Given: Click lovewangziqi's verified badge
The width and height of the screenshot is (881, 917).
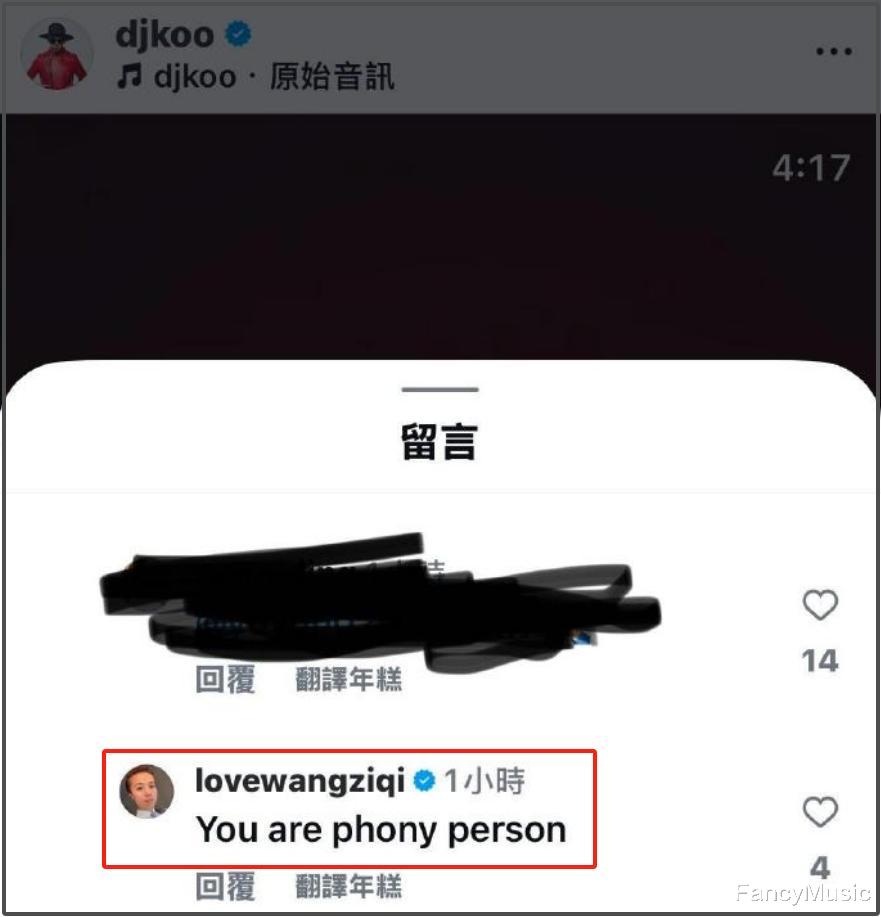Looking at the screenshot, I should [x=424, y=780].
